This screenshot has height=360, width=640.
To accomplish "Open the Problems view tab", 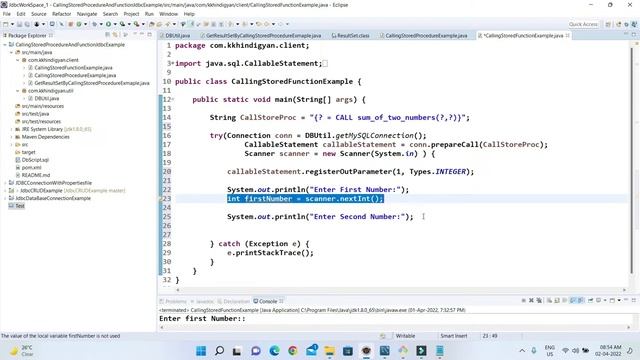I will 173,301.
